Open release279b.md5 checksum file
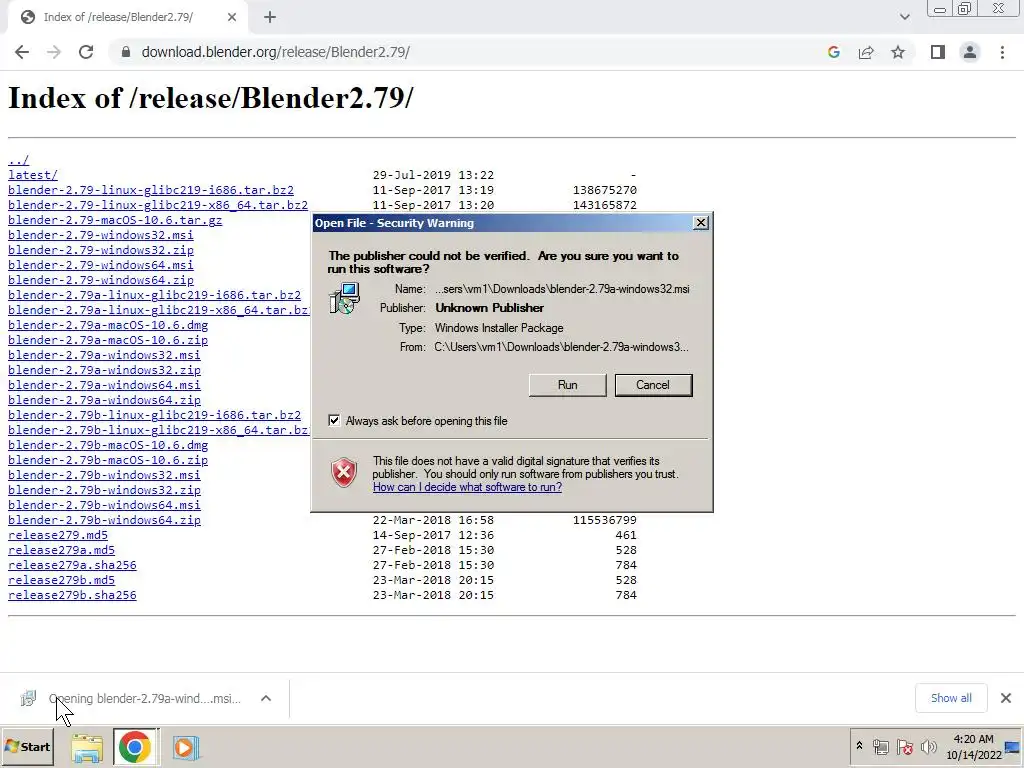This screenshot has width=1024, height=768. click(61, 581)
